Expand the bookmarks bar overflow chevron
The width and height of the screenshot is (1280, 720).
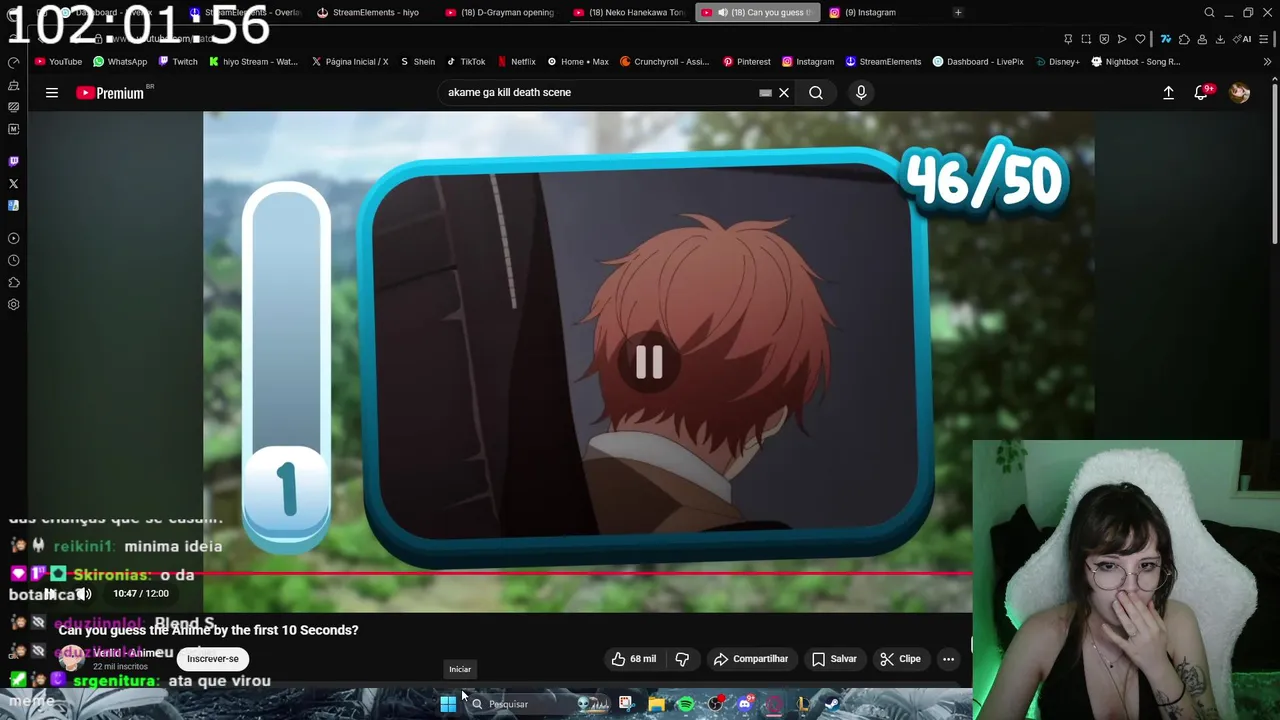[1267, 62]
